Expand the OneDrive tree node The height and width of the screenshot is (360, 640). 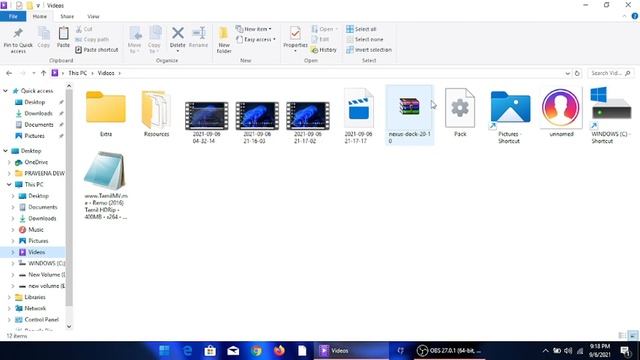coord(9,162)
